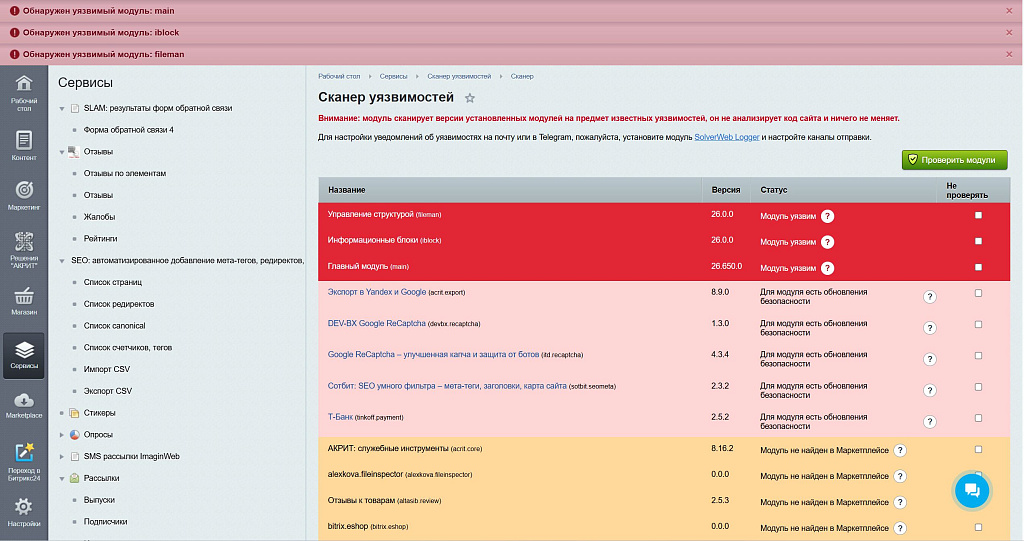Click the Проверить модули button
The image size is (1024, 541).
[954, 160]
